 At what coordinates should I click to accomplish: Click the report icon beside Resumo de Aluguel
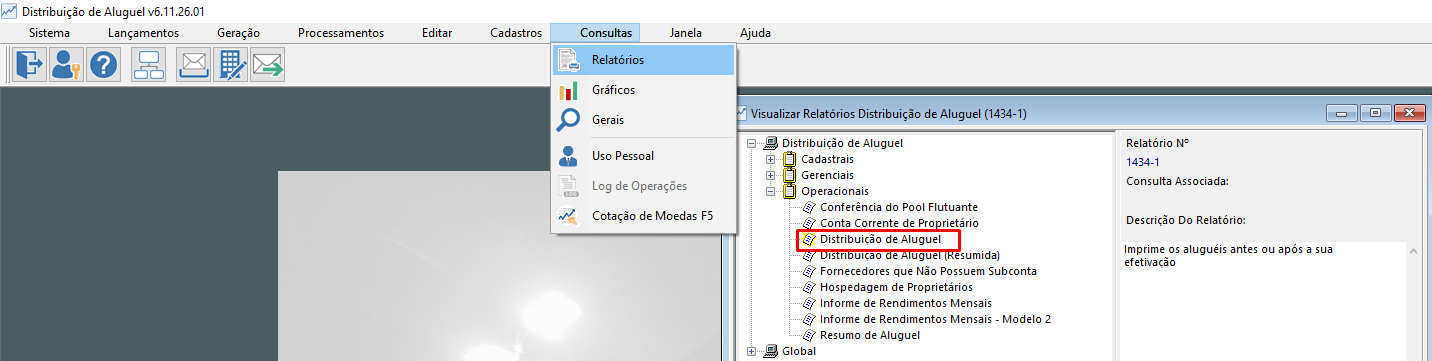pyautogui.click(x=810, y=335)
